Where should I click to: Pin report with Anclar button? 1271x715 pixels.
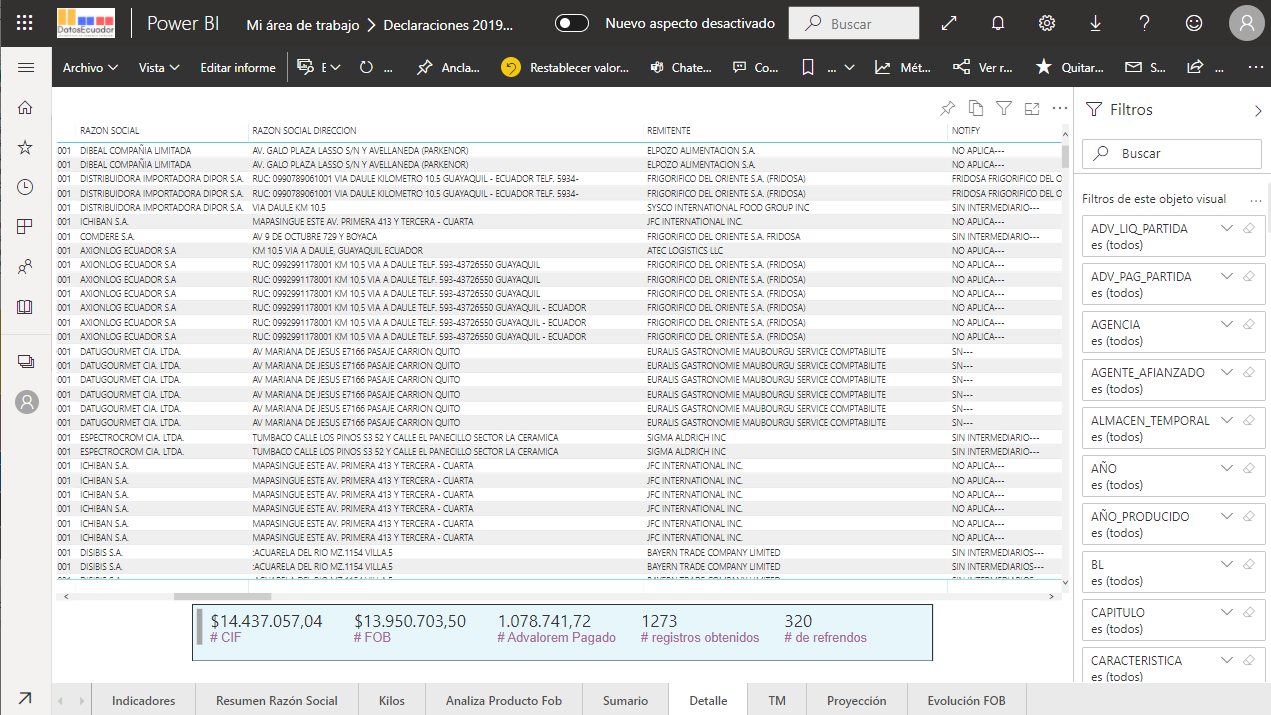click(448, 67)
